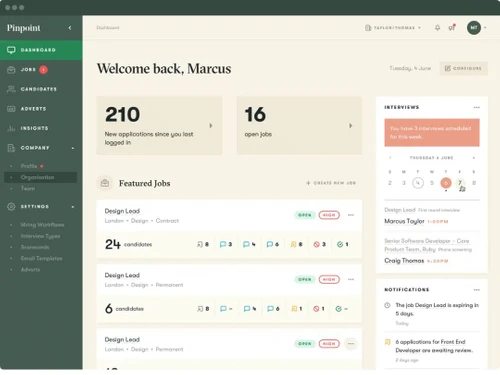500x375 pixels.
Task: Select Team under Company
Action: (x=28, y=188)
